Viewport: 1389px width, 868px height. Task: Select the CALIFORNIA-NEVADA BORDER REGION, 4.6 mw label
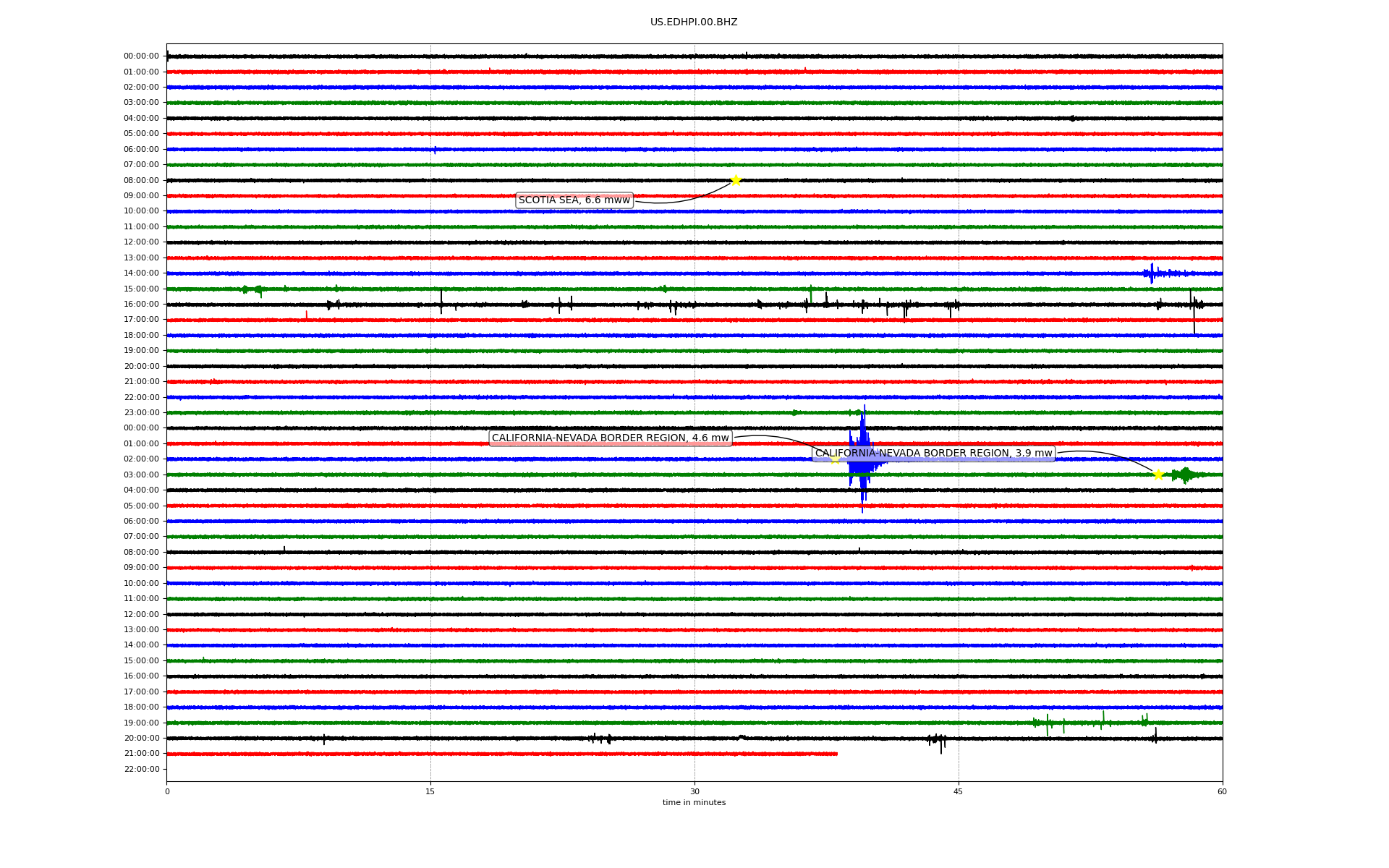611,438
